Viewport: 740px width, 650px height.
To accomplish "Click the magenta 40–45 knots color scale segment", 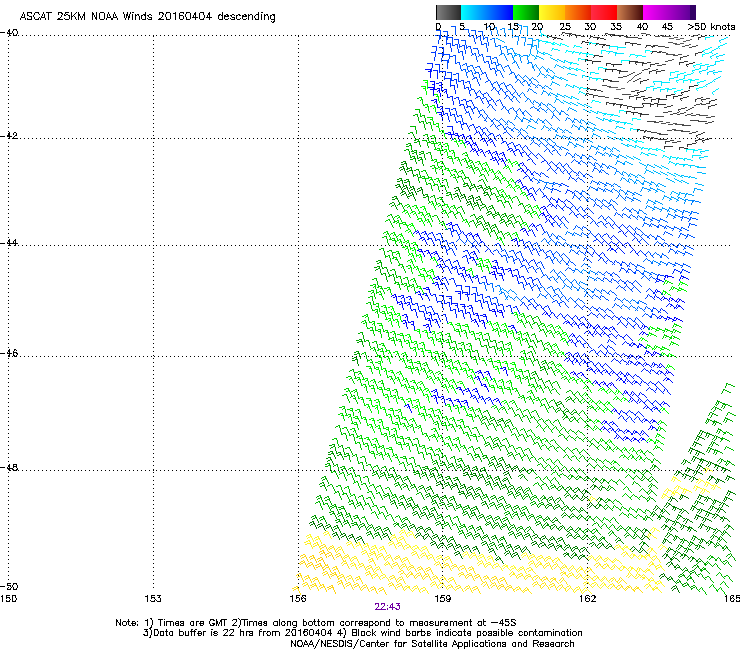I will (x=656, y=12).
